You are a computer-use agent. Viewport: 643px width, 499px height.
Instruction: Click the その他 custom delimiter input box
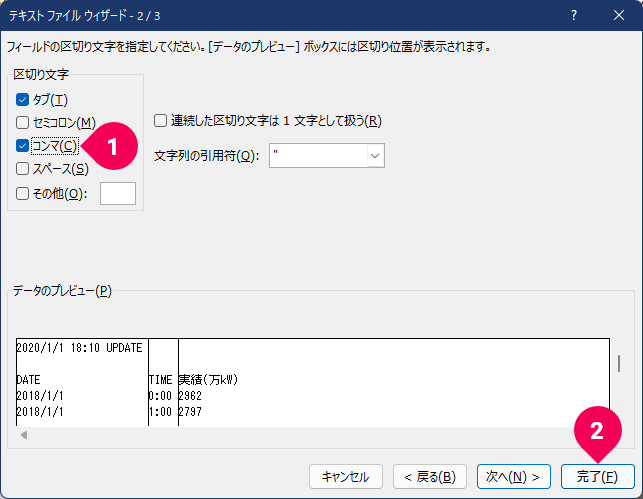point(118,194)
